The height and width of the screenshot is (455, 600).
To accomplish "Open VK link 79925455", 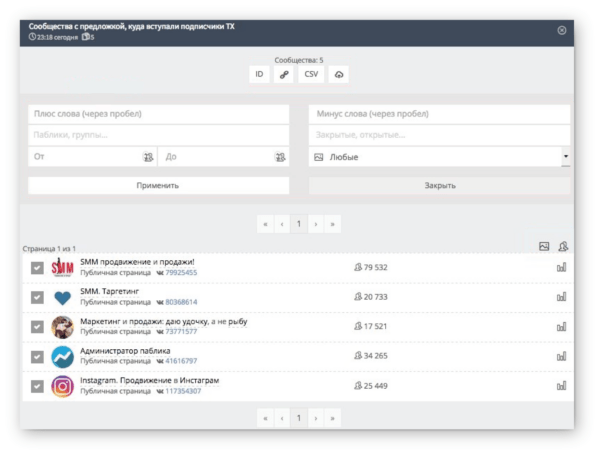I will pos(181,272).
